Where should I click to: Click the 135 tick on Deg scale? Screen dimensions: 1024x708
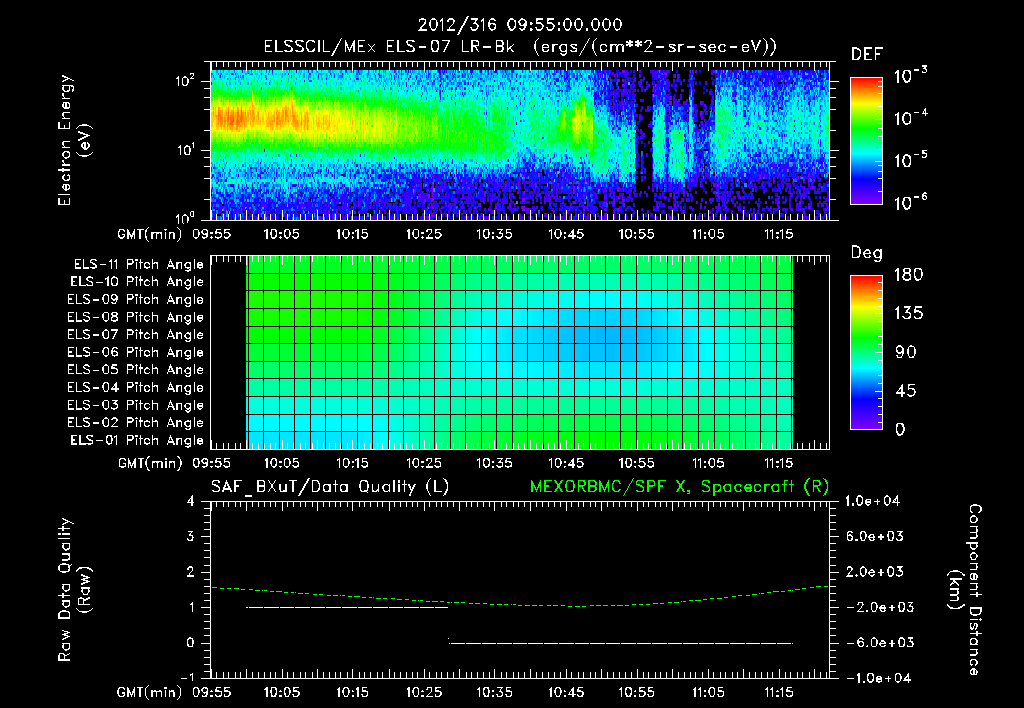click(908, 313)
